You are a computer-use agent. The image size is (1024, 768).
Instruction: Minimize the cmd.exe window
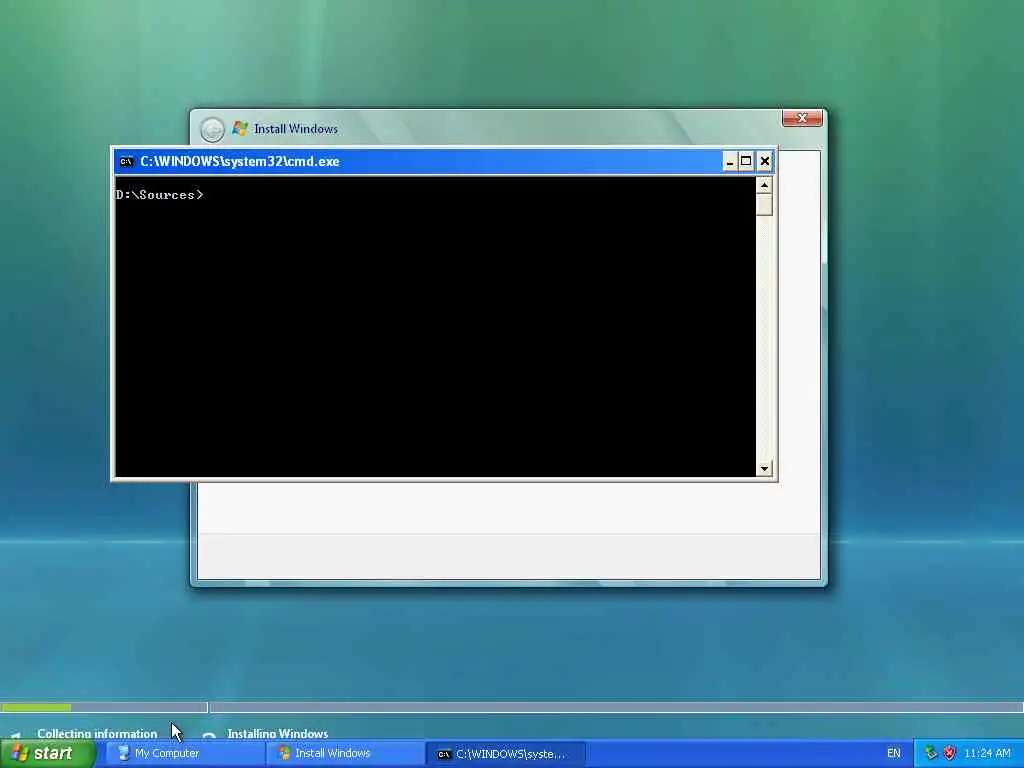click(729, 161)
